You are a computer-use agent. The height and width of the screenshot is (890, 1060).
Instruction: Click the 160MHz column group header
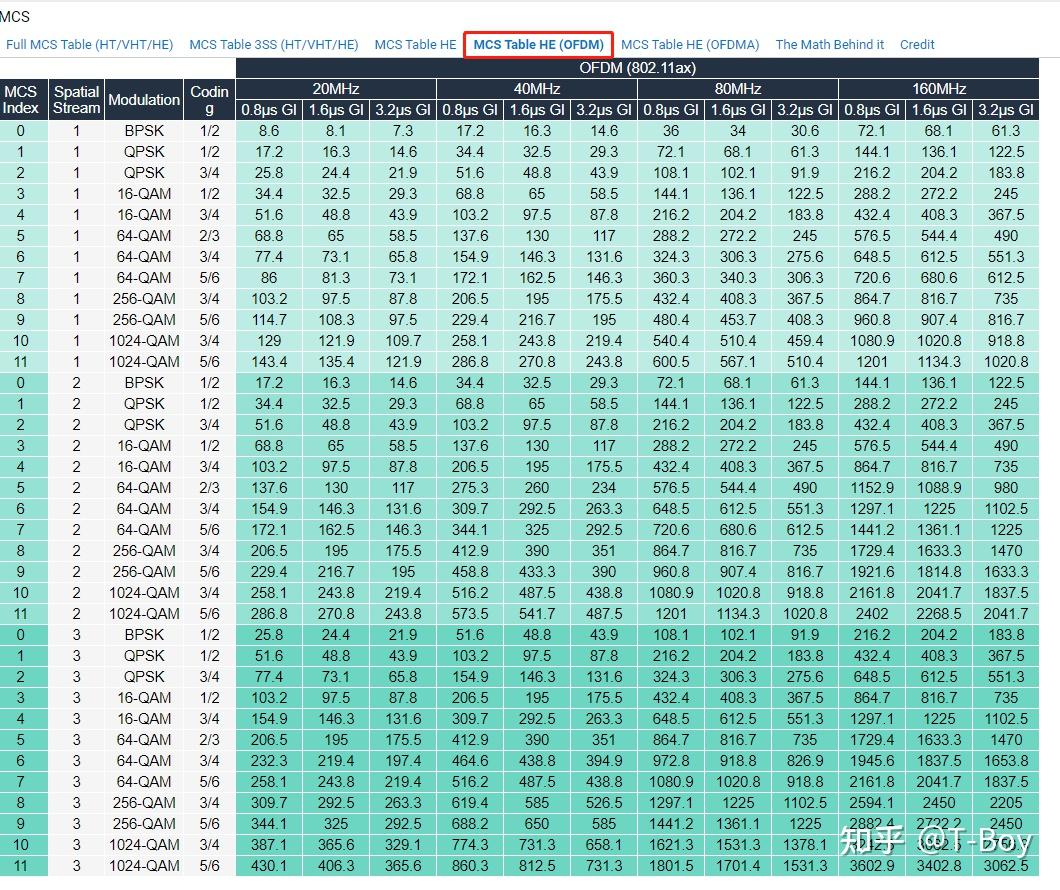pyautogui.click(x=939, y=89)
